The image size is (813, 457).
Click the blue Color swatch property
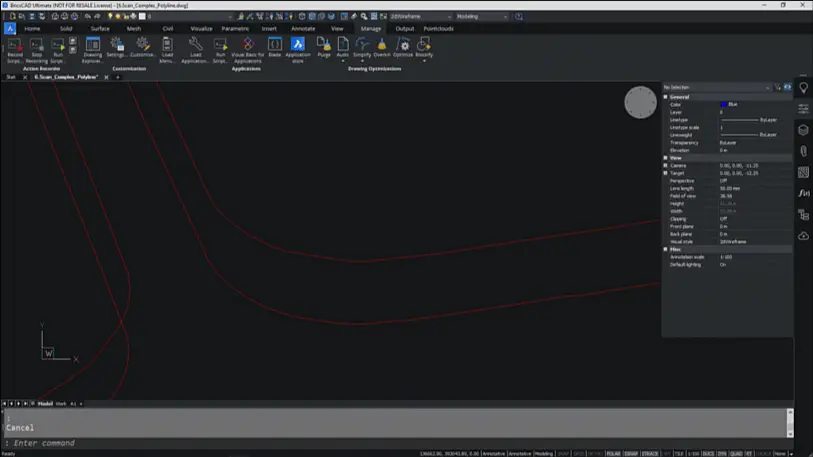pyautogui.click(x=724, y=104)
